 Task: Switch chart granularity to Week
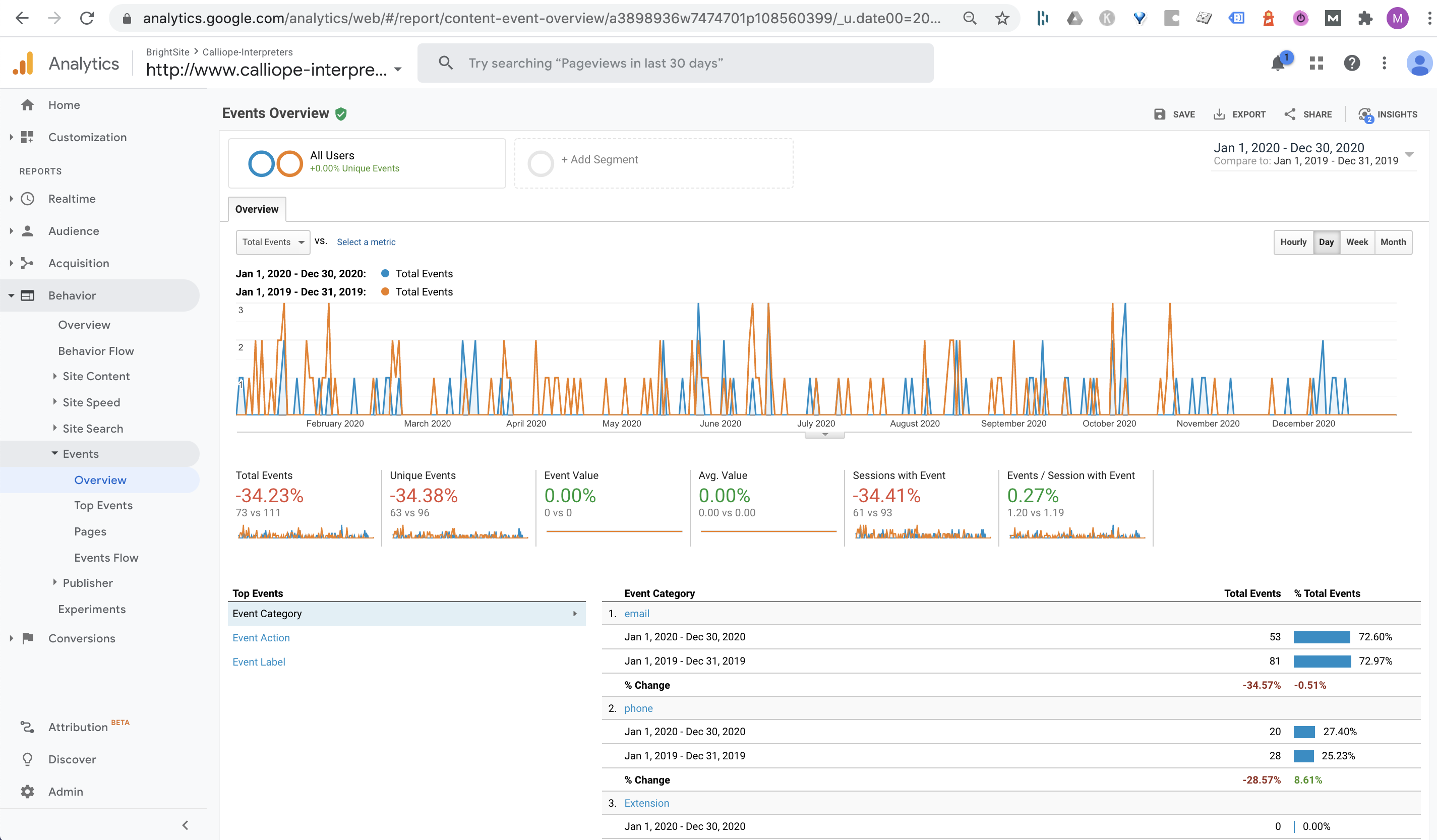tap(1357, 243)
